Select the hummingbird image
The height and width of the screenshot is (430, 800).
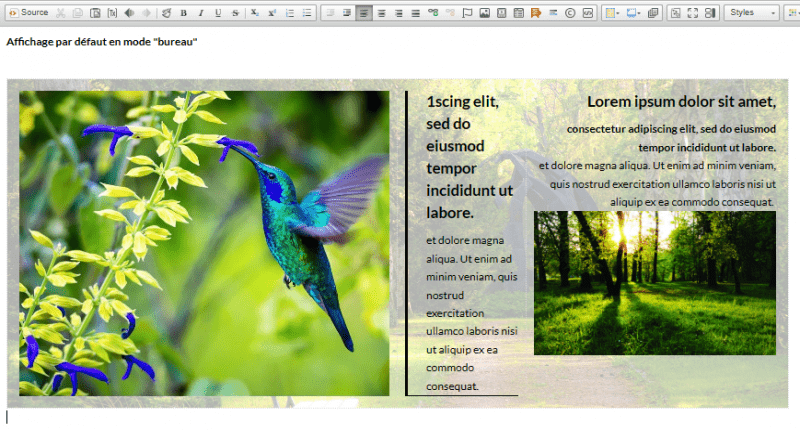click(x=204, y=243)
